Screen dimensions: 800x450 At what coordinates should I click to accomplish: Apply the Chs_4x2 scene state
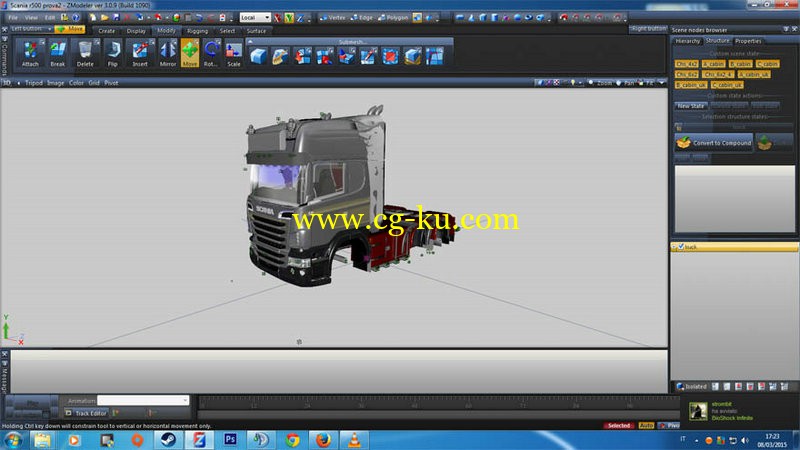point(686,64)
